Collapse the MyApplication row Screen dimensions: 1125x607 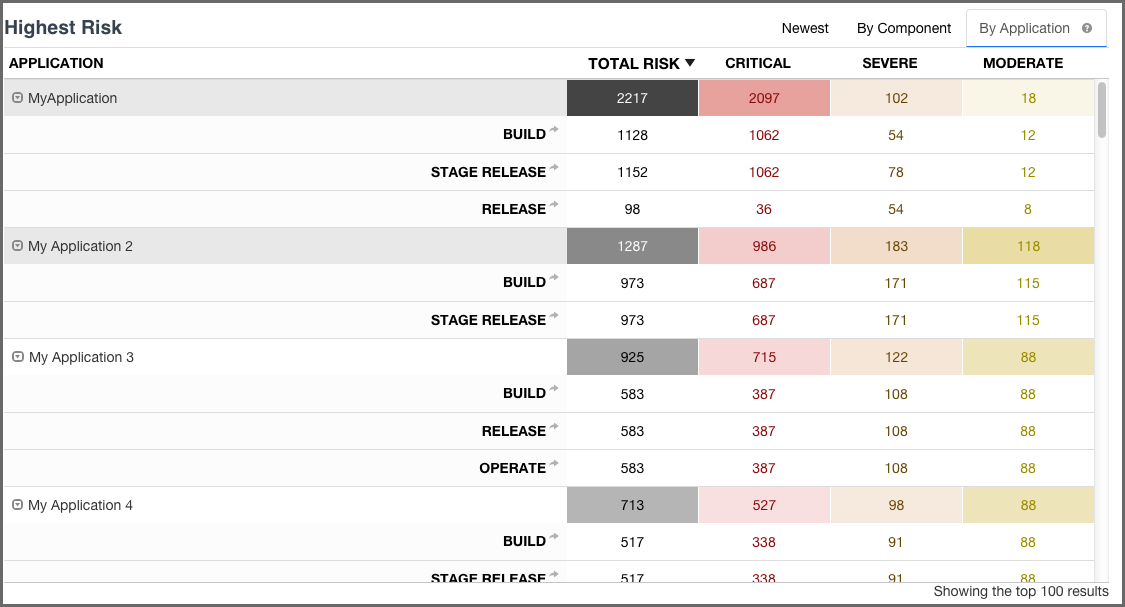pos(16,97)
